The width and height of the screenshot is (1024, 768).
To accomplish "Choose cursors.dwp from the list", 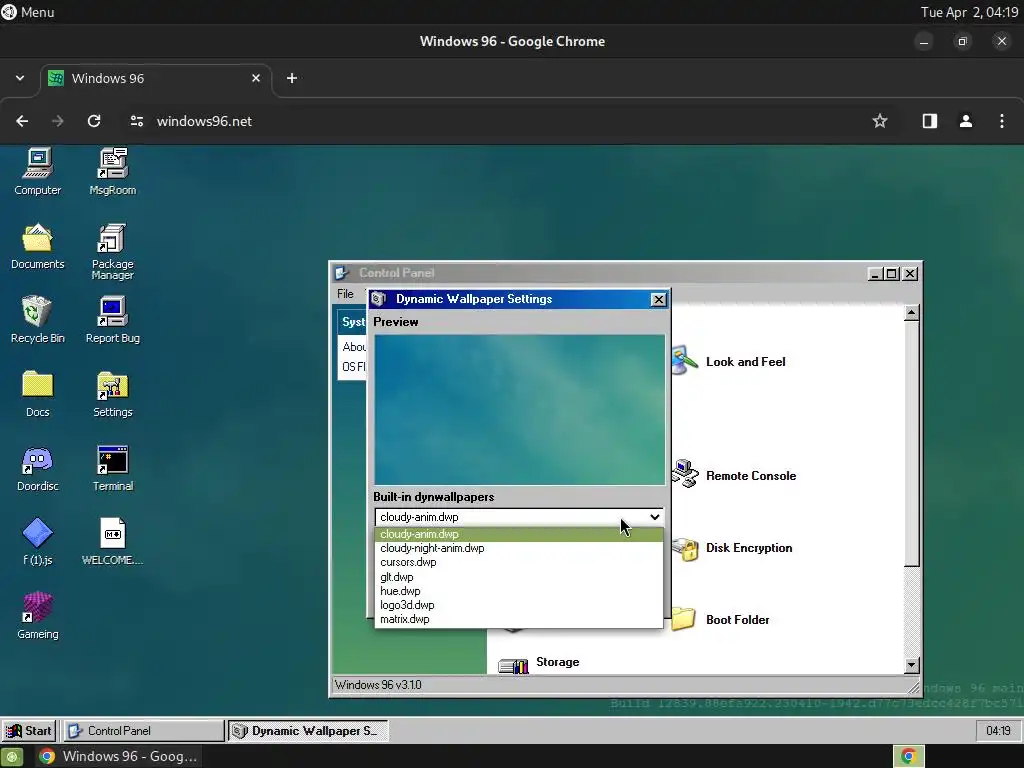I will pyautogui.click(x=519, y=562).
